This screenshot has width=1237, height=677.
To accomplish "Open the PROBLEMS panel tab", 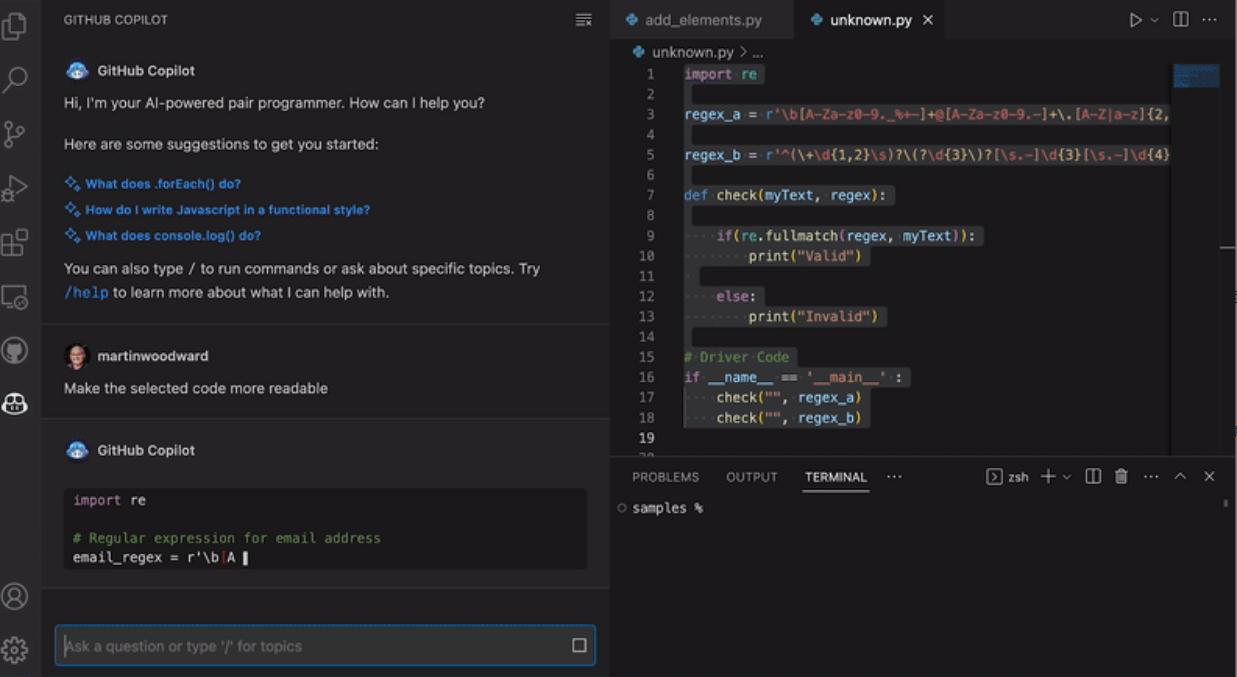I will 665,477.
